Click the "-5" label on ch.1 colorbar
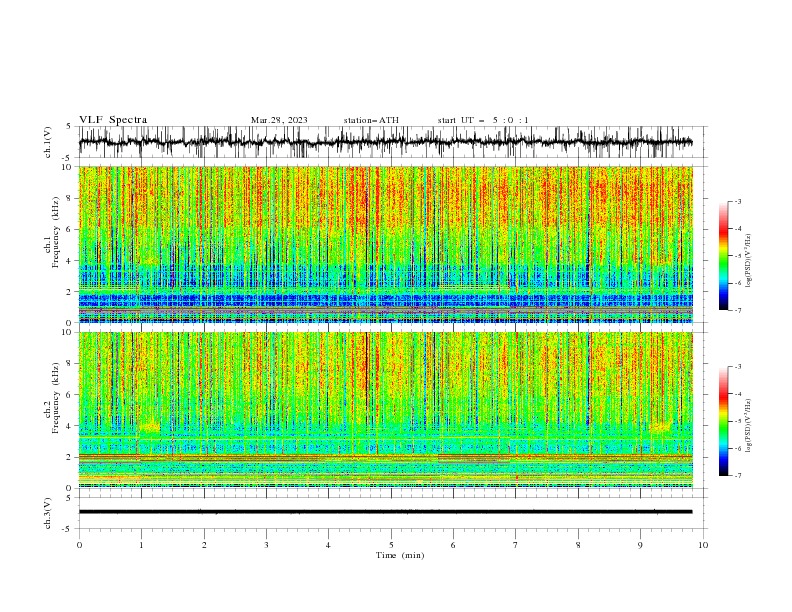The image size is (792, 612). [x=738, y=256]
